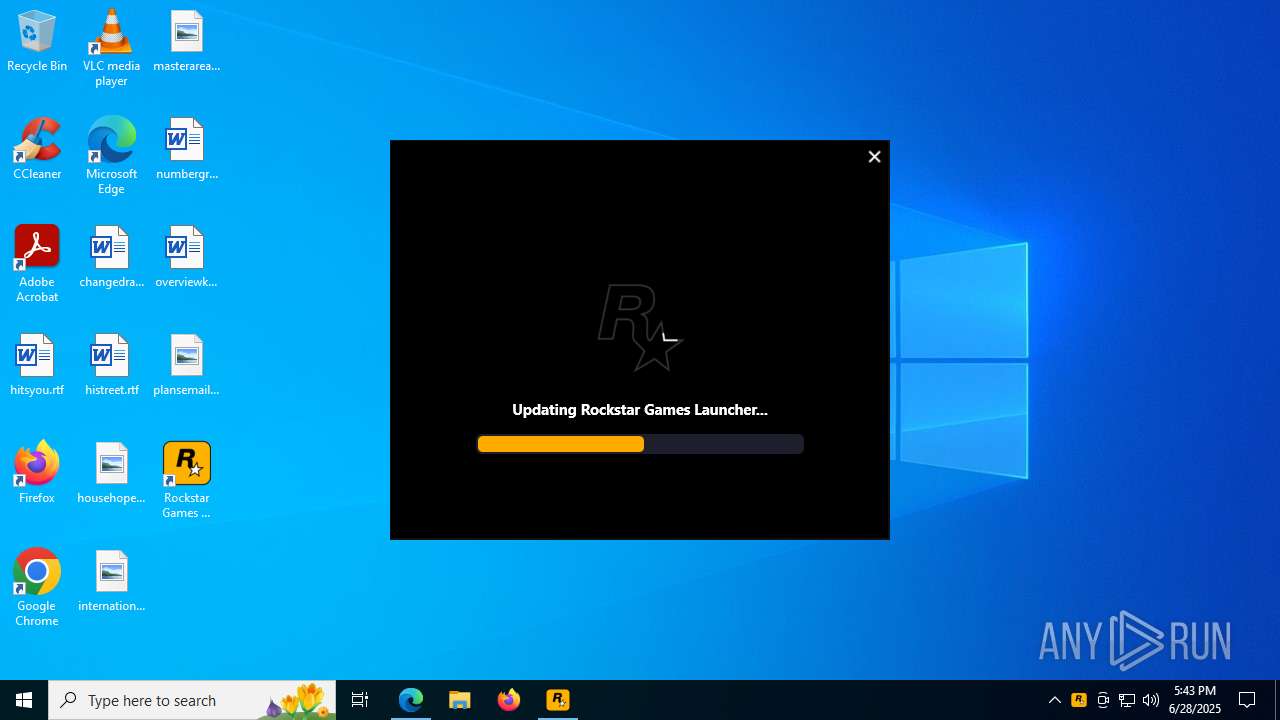Open the taskbar clock and date
The image size is (1280, 720).
pos(1195,700)
